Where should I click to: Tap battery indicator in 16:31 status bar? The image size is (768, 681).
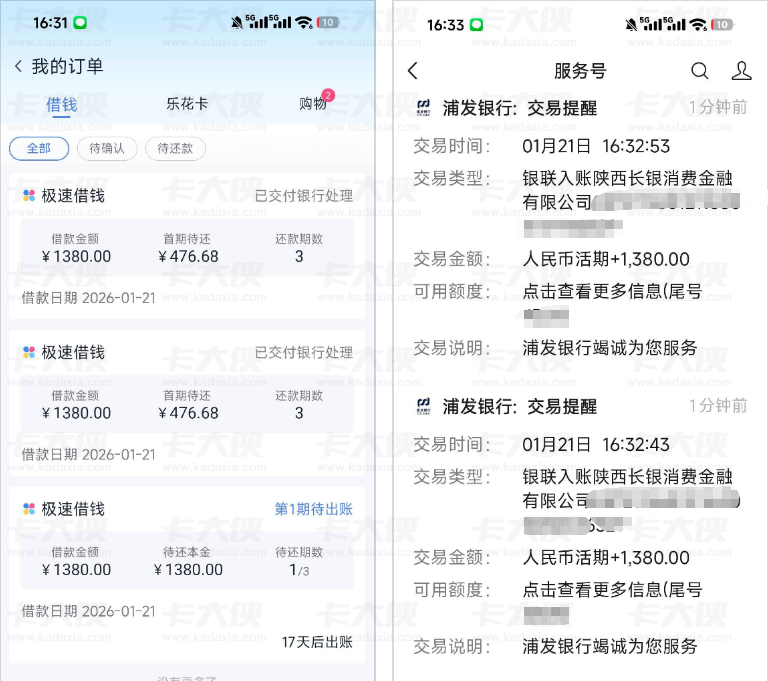click(328, 23)
